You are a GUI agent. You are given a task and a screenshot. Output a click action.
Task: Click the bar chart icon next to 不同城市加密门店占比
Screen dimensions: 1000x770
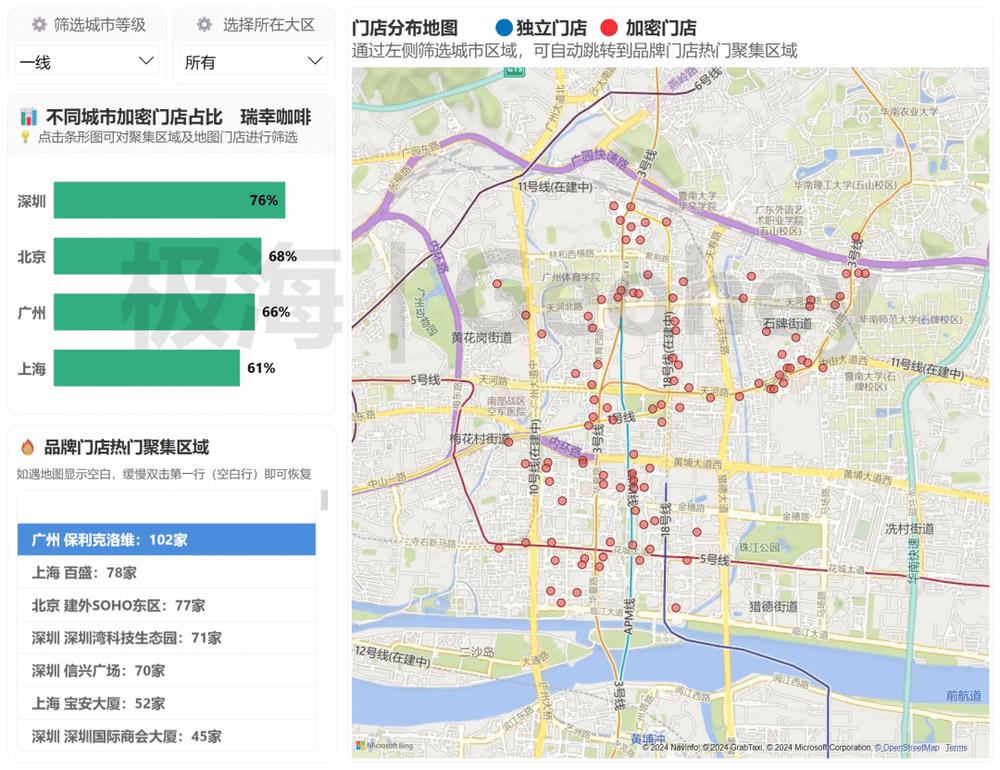click(29, 117)
